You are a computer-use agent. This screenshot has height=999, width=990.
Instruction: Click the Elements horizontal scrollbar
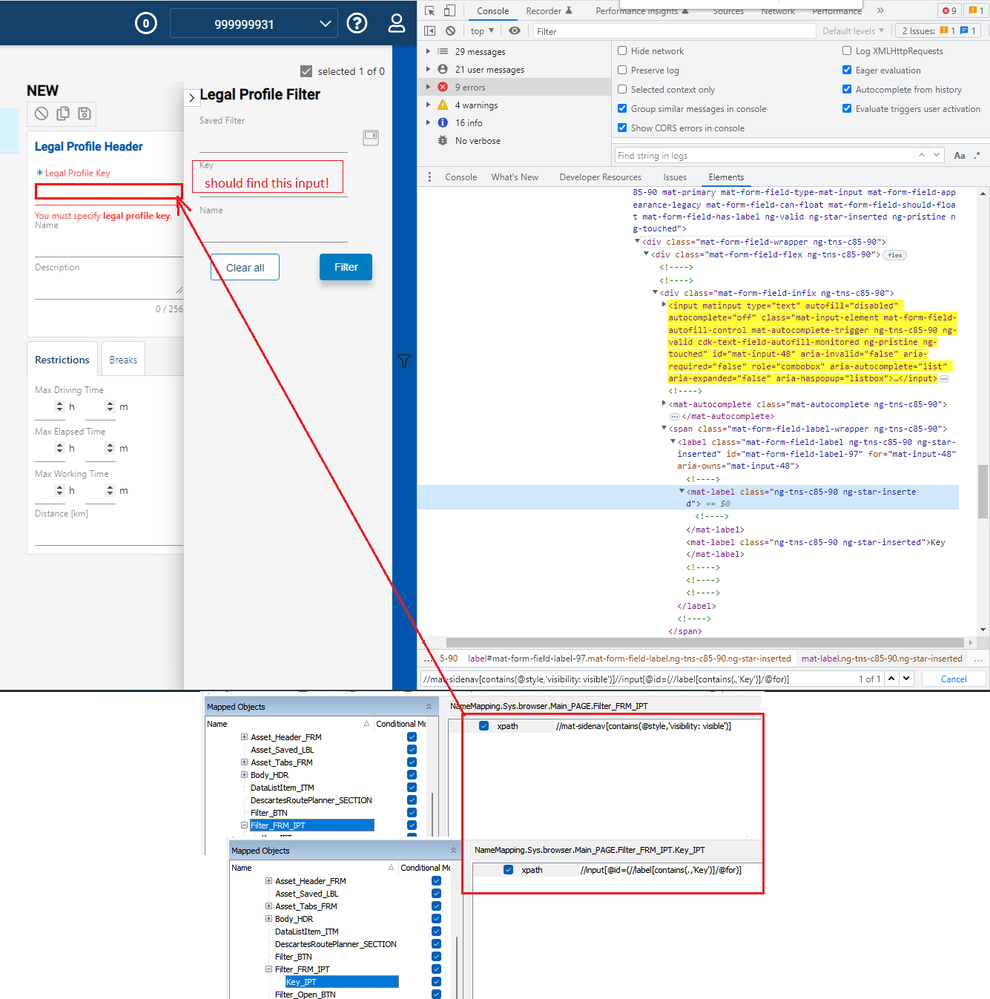tap(705, 642)
